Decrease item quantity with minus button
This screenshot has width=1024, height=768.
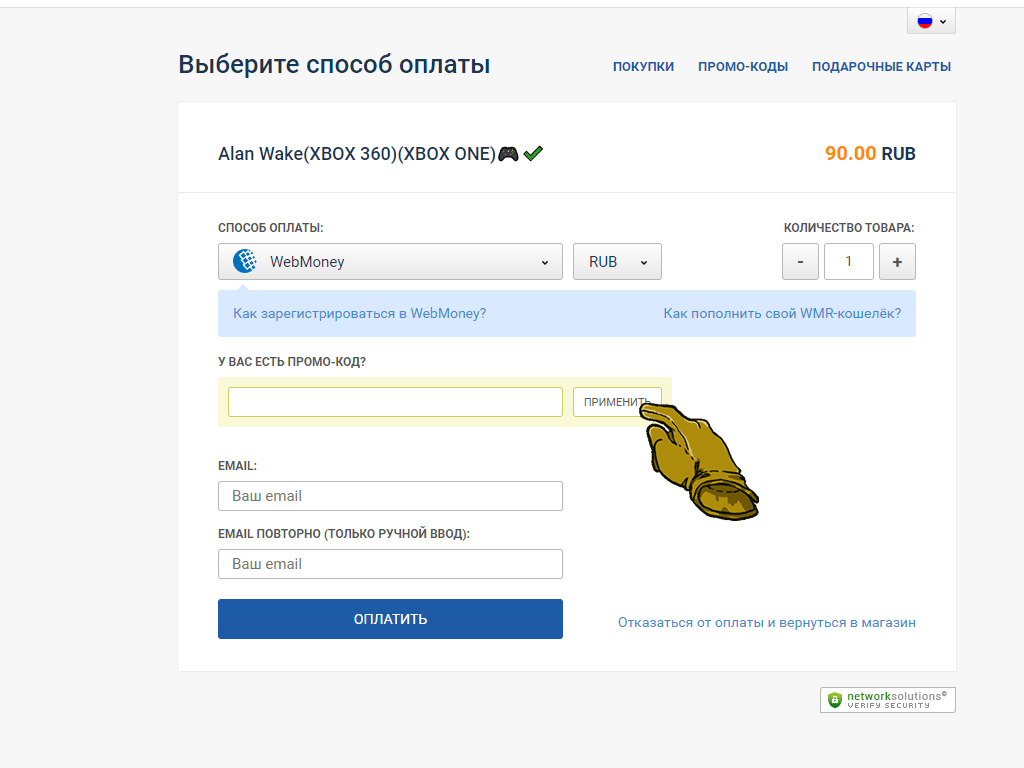[800, 262]
